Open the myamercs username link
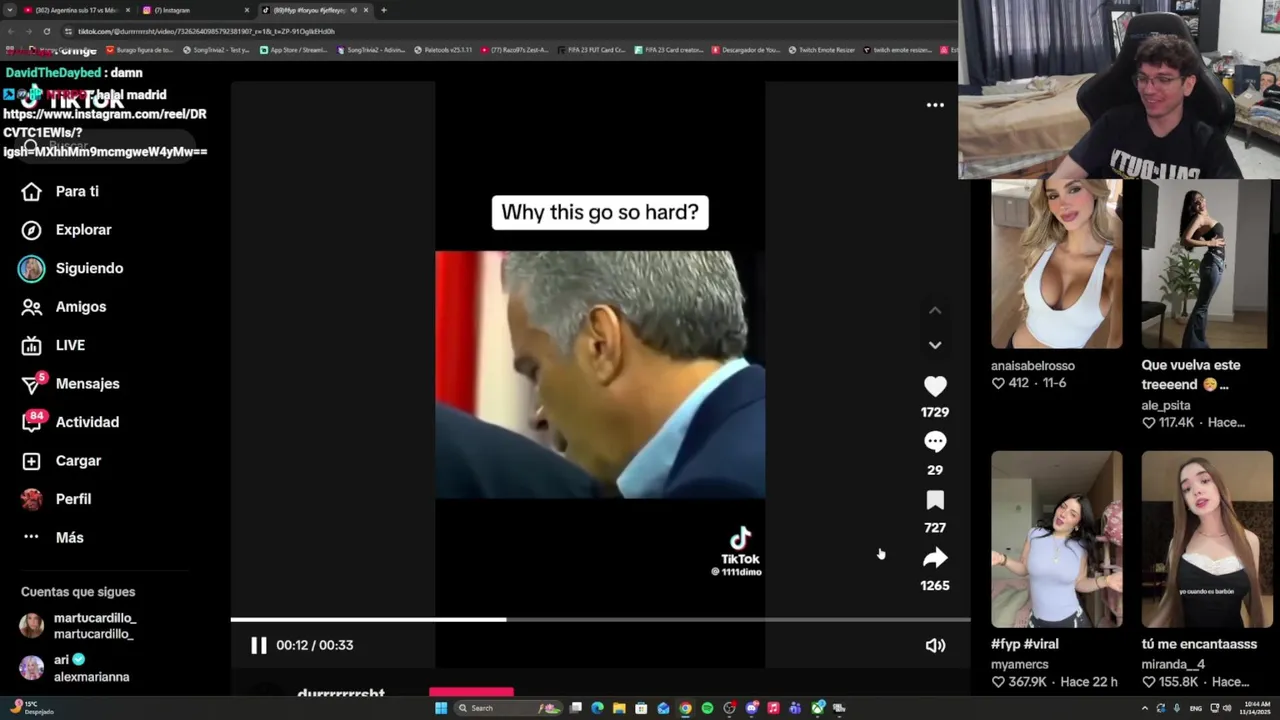The width and height of the screenshot is (1280, 720). (x=1020, y=664)
